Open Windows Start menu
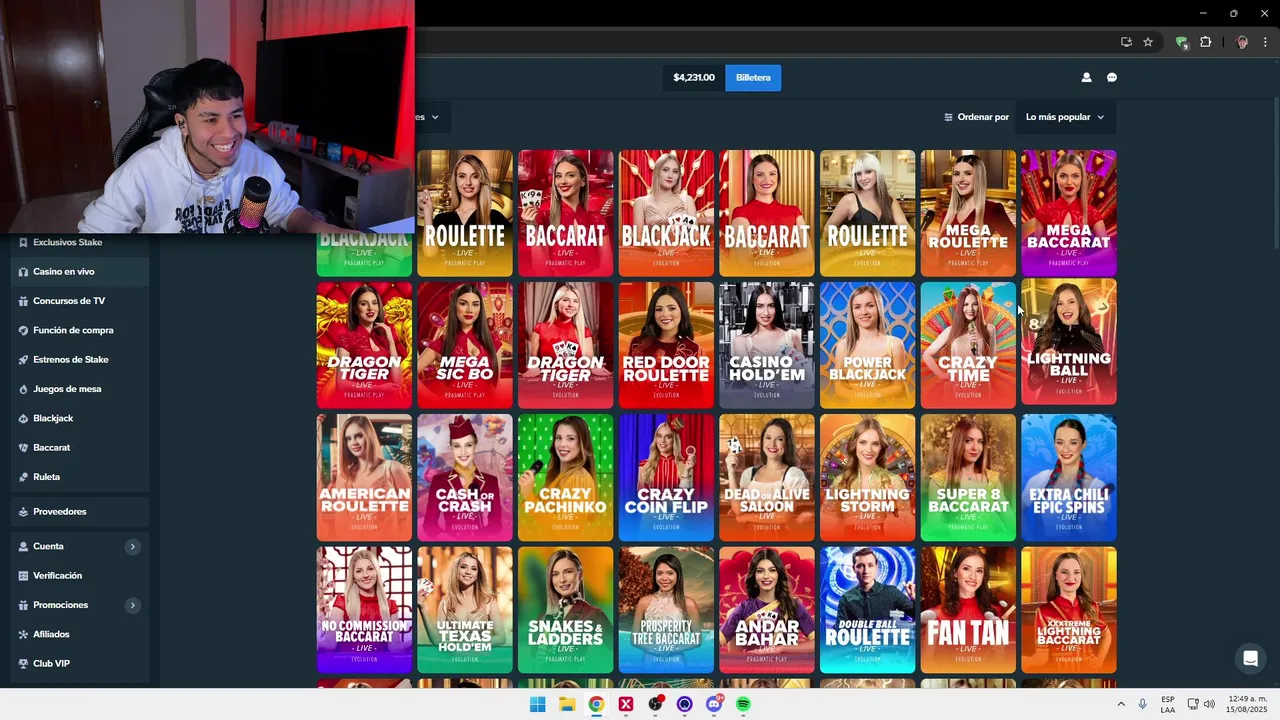The width and height of the screenshot is (1280, 720). pyautogui.click(x=537, y=704)
